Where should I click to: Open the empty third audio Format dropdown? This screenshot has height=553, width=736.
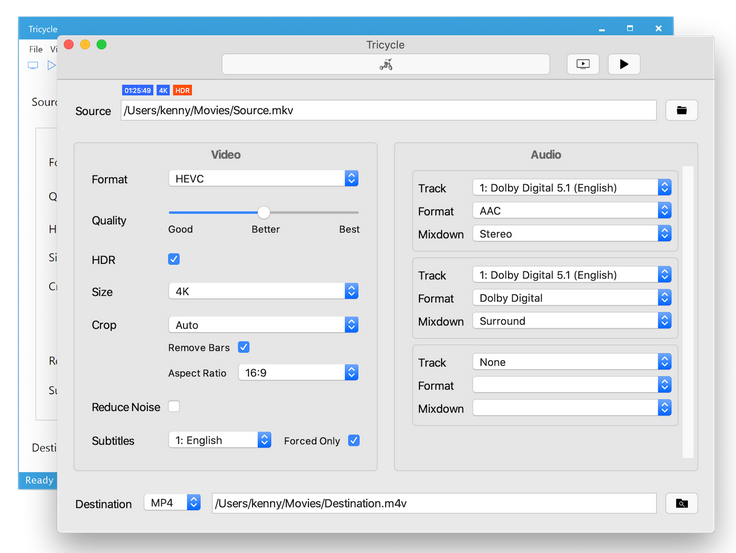pos(572,385)
